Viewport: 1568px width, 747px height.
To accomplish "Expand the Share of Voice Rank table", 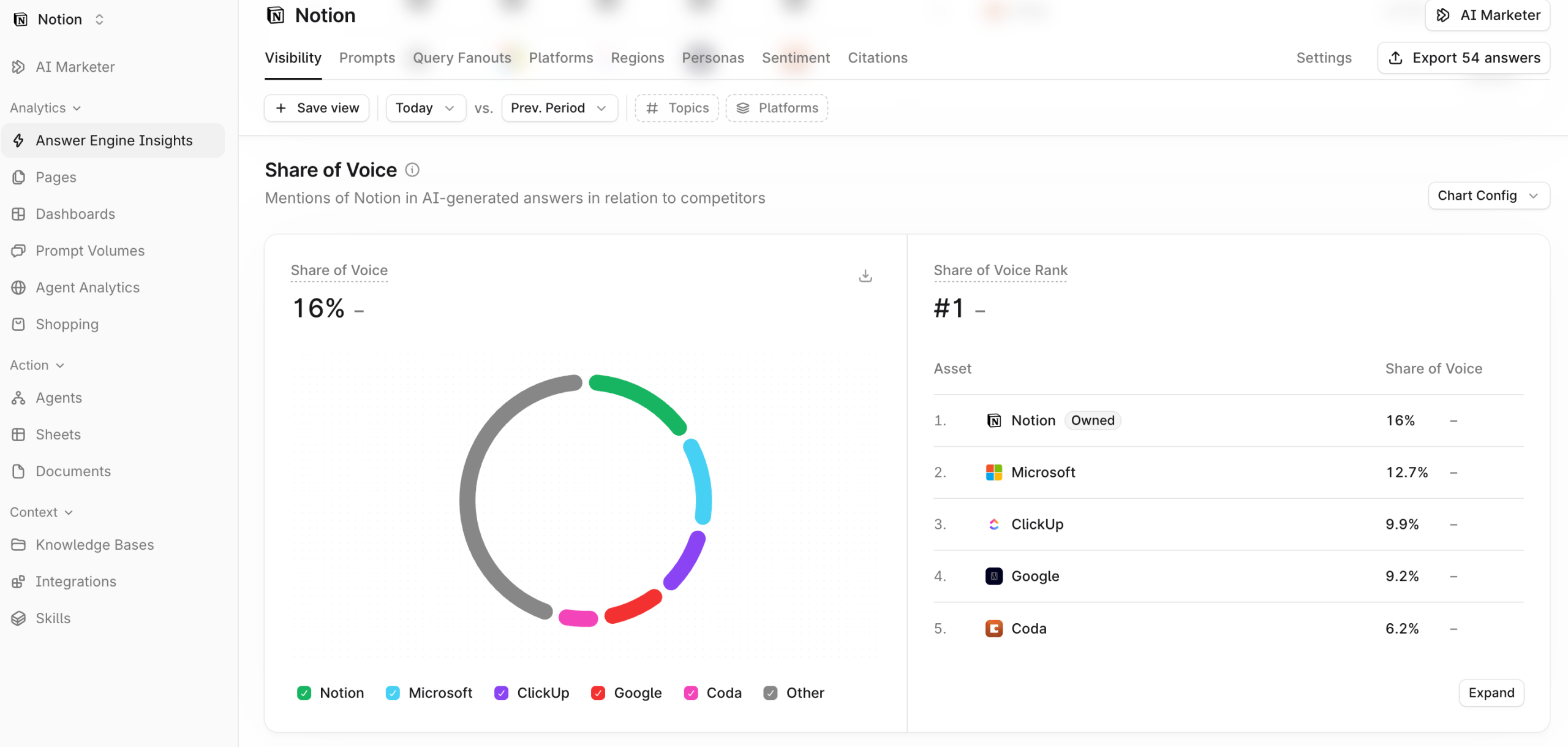I will pyautogui.click(x=1491, y=693).
